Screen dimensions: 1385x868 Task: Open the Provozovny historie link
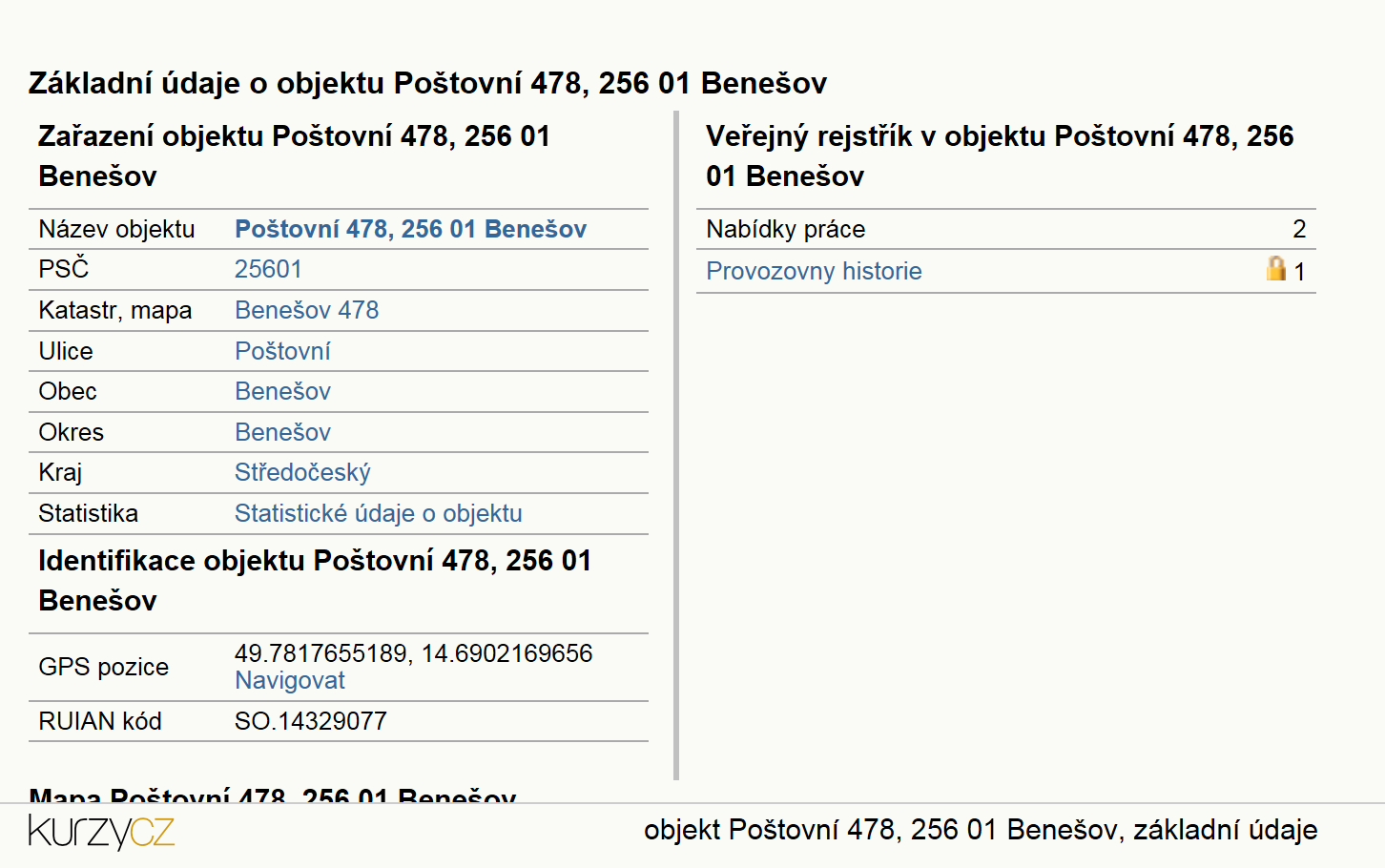(x=814, y=271)
